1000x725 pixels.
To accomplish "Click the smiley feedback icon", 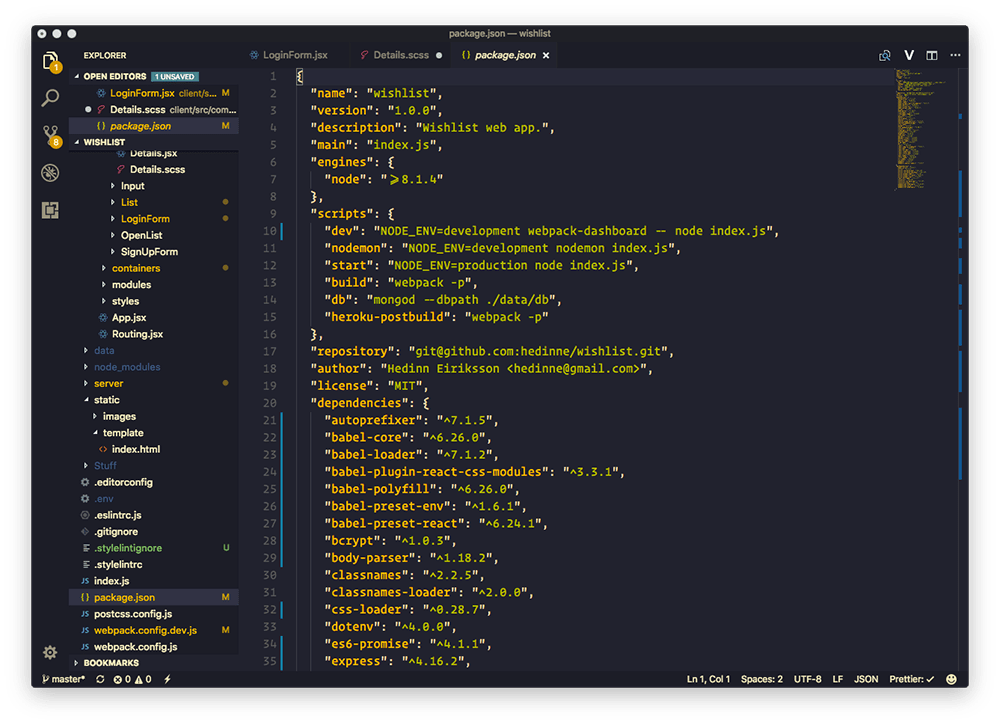I will click(952, 680).
